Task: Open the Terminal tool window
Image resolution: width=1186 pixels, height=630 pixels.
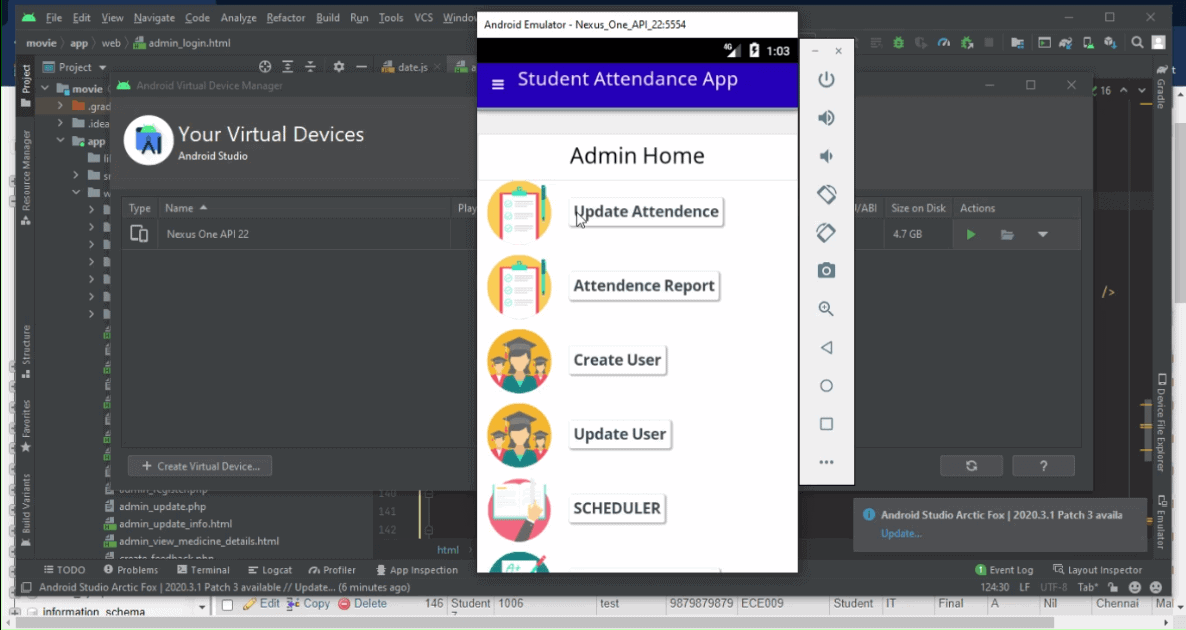Action: click(203, 570)
